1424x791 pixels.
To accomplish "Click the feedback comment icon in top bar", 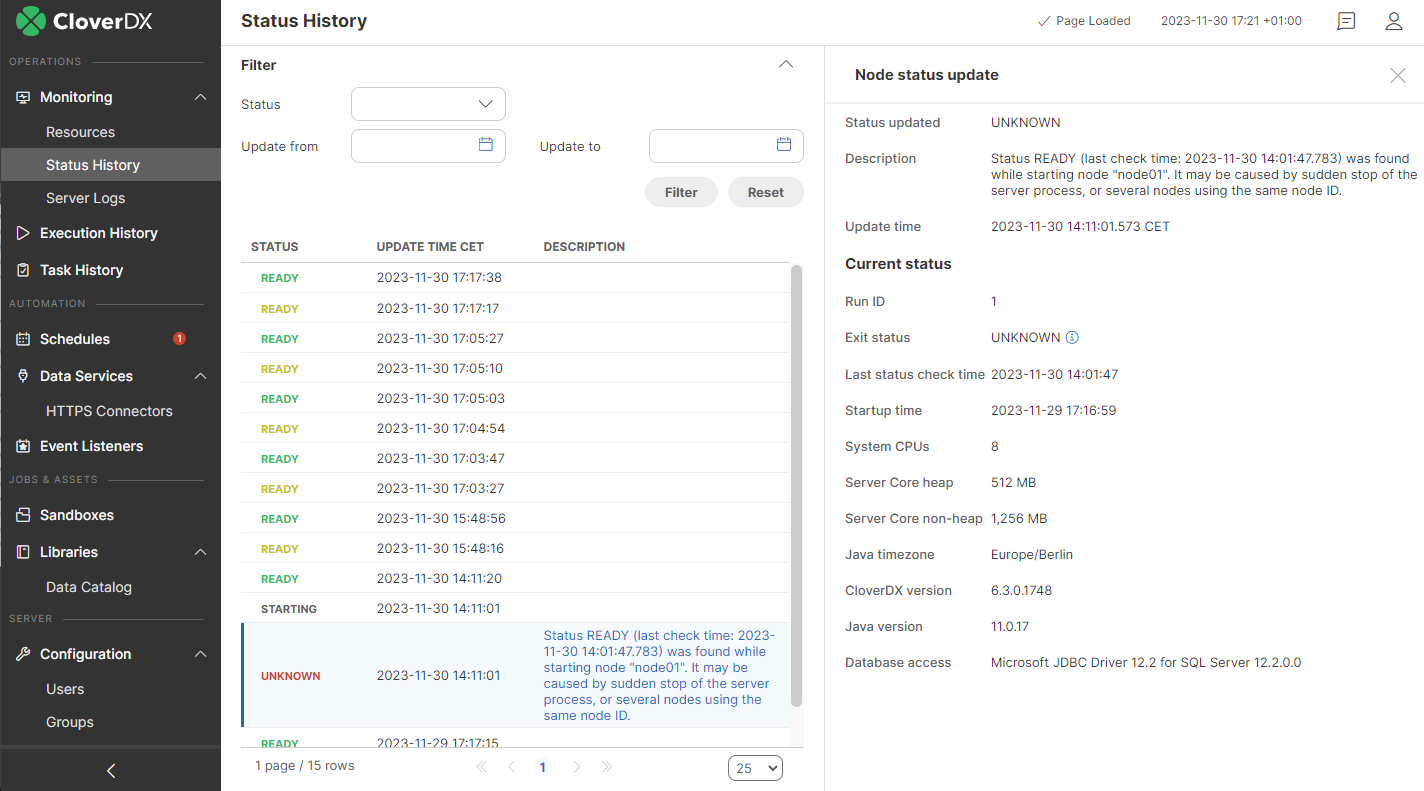I will (x=1345, y=21).
